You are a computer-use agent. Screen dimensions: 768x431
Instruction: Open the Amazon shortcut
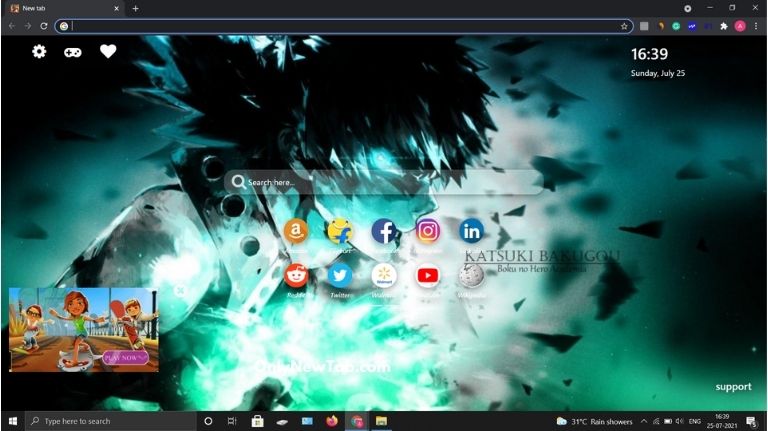(296, 231)
